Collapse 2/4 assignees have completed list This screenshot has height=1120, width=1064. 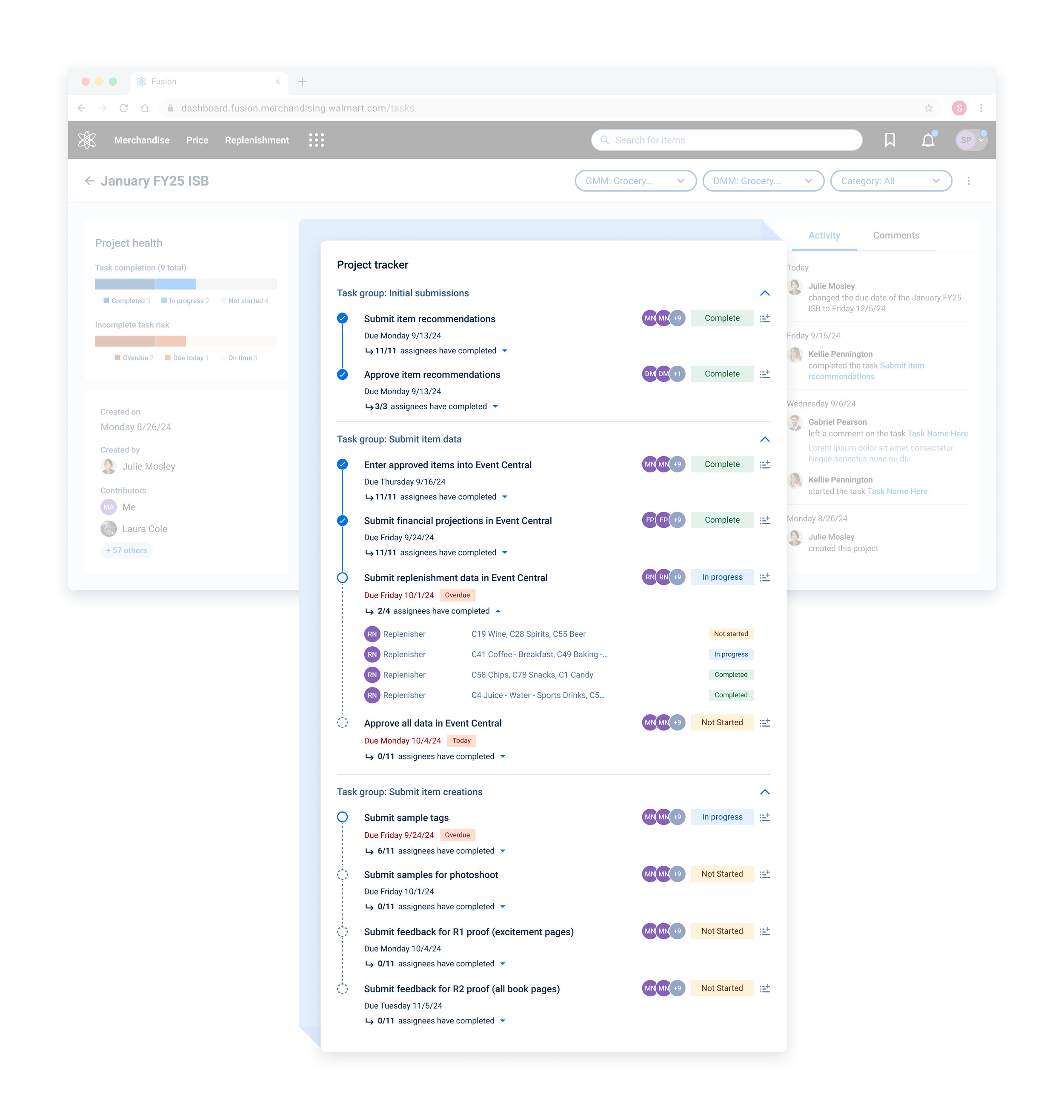498,611
